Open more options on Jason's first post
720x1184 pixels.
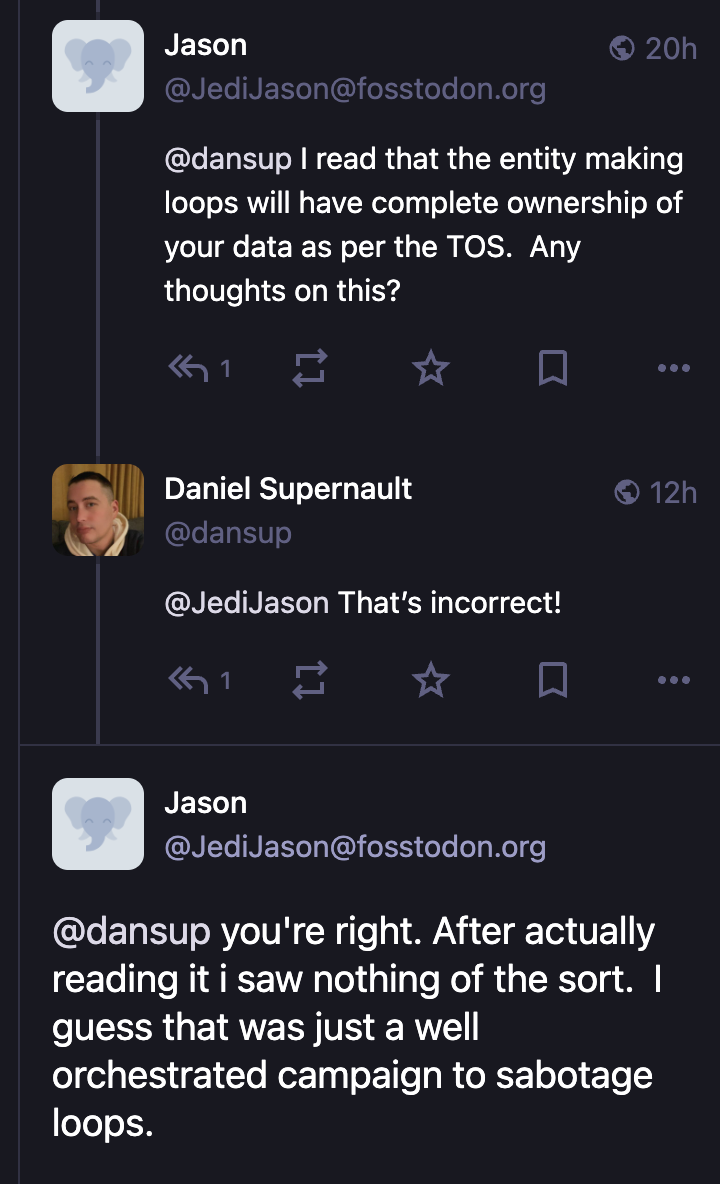674,369
